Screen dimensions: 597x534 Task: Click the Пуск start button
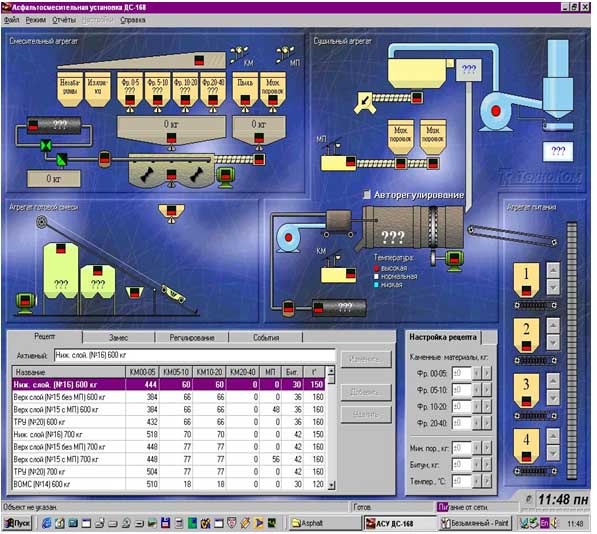coord(18,523)
